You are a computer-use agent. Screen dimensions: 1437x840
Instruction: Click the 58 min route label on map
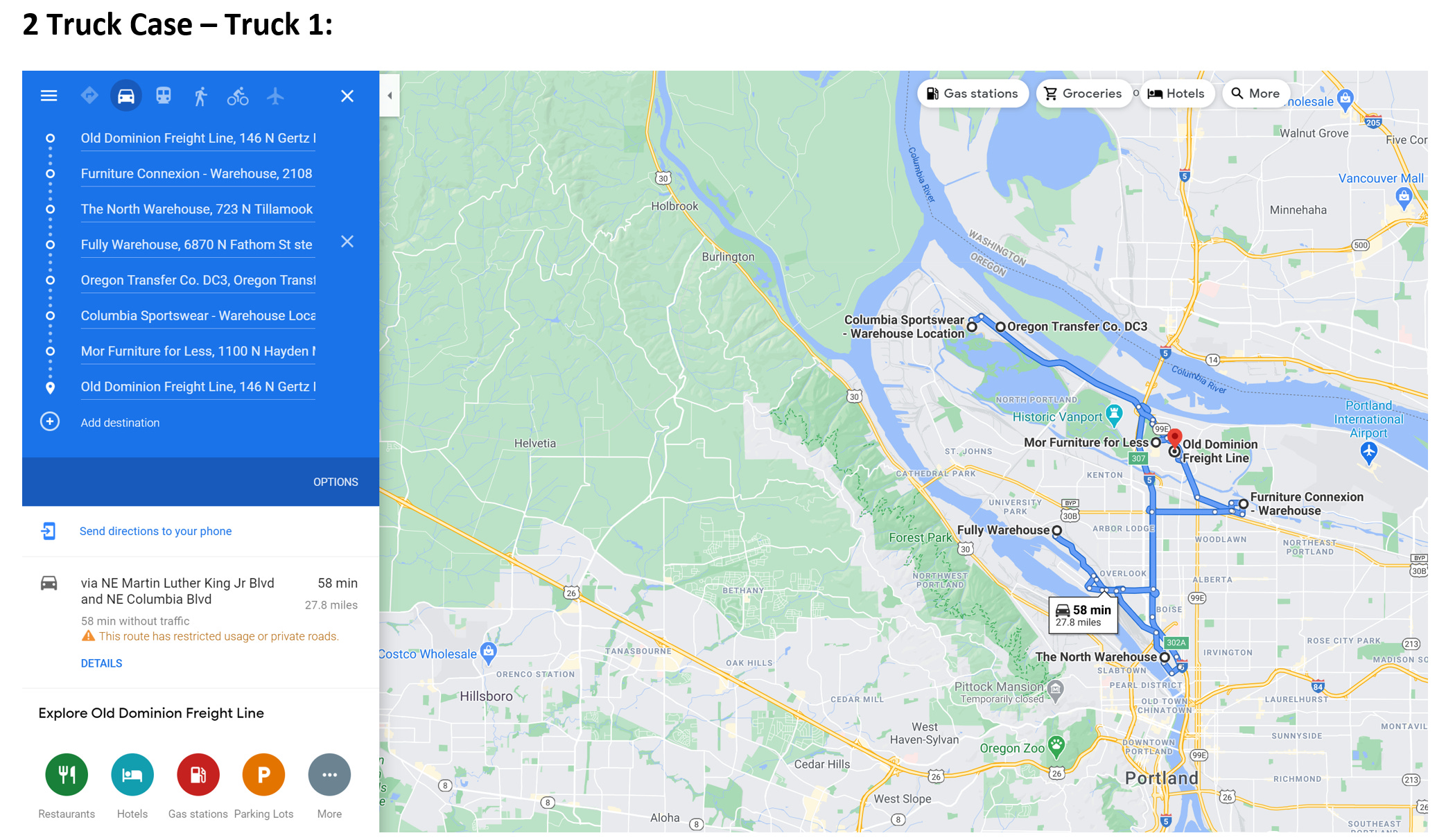[1083, 614]
